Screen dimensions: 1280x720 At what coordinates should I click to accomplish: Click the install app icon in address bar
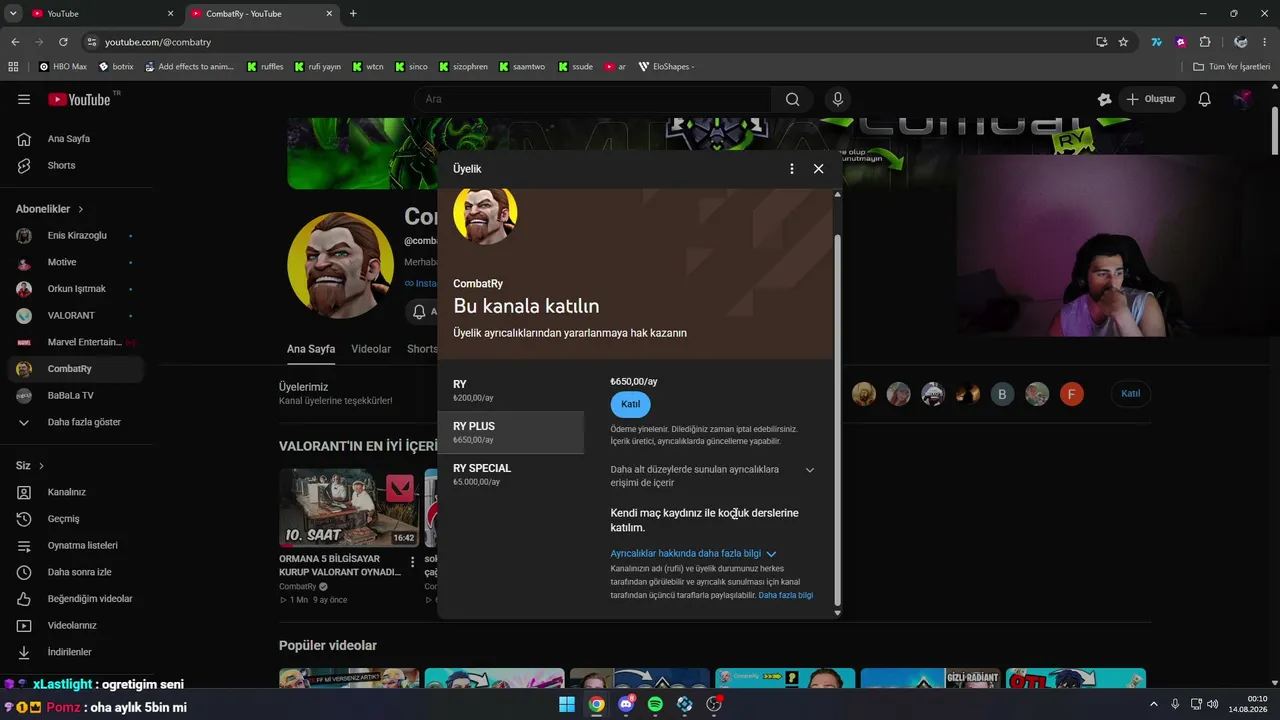click(x=1101, y=42)
